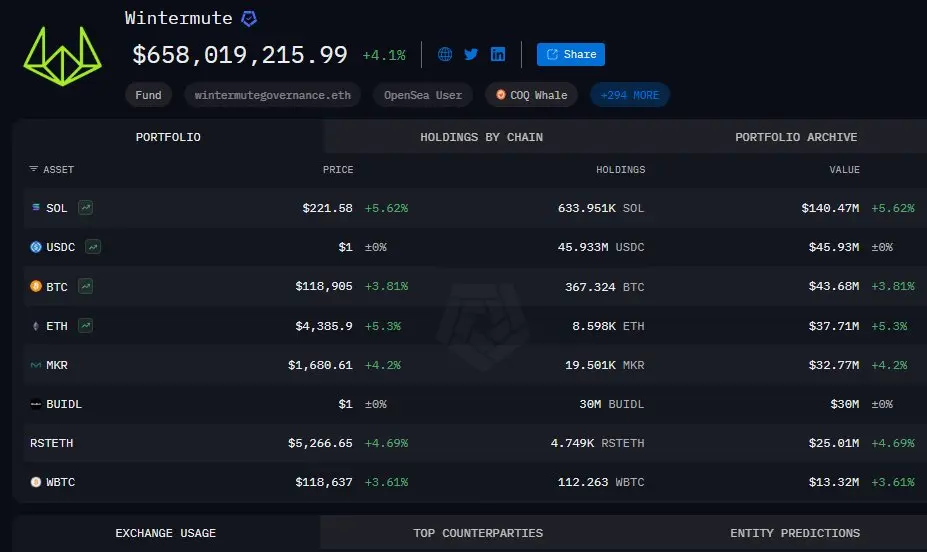
Task: Click the BTC token icon
Action: [x=36, y=286]
